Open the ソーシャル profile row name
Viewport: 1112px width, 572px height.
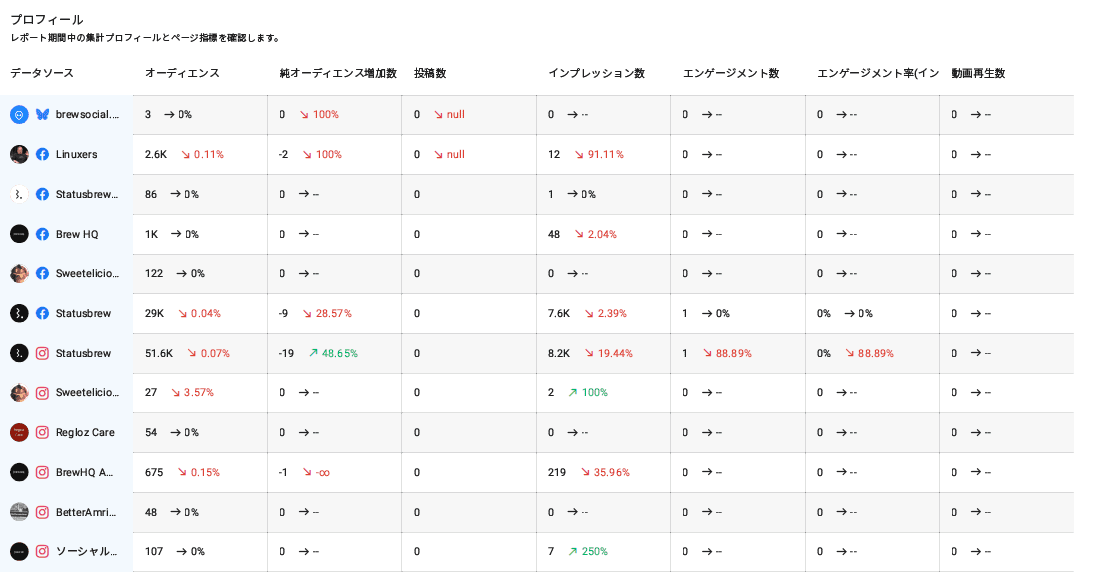tap(86, 551)
